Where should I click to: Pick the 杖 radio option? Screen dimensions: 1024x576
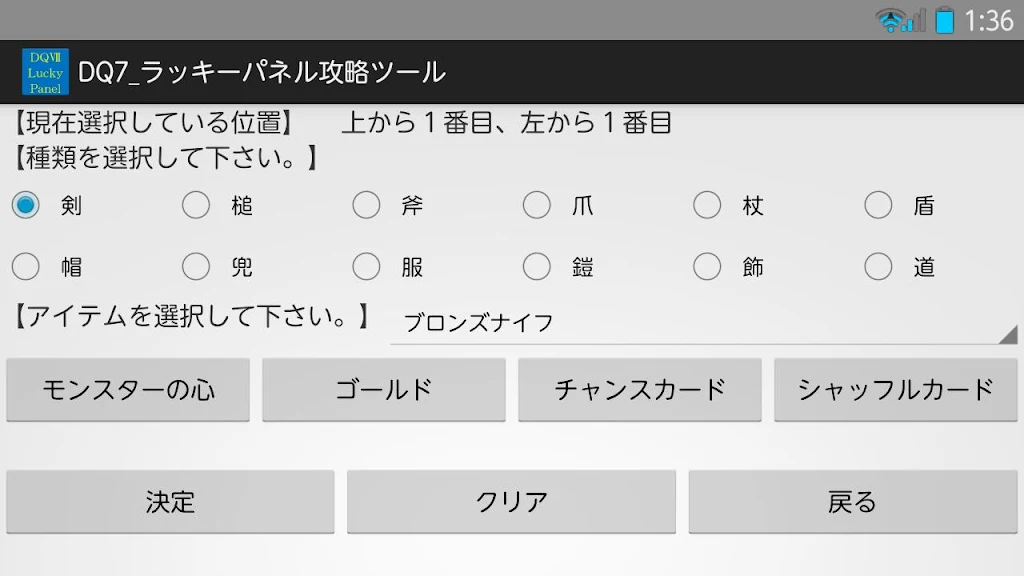click(x=707, y=206)
